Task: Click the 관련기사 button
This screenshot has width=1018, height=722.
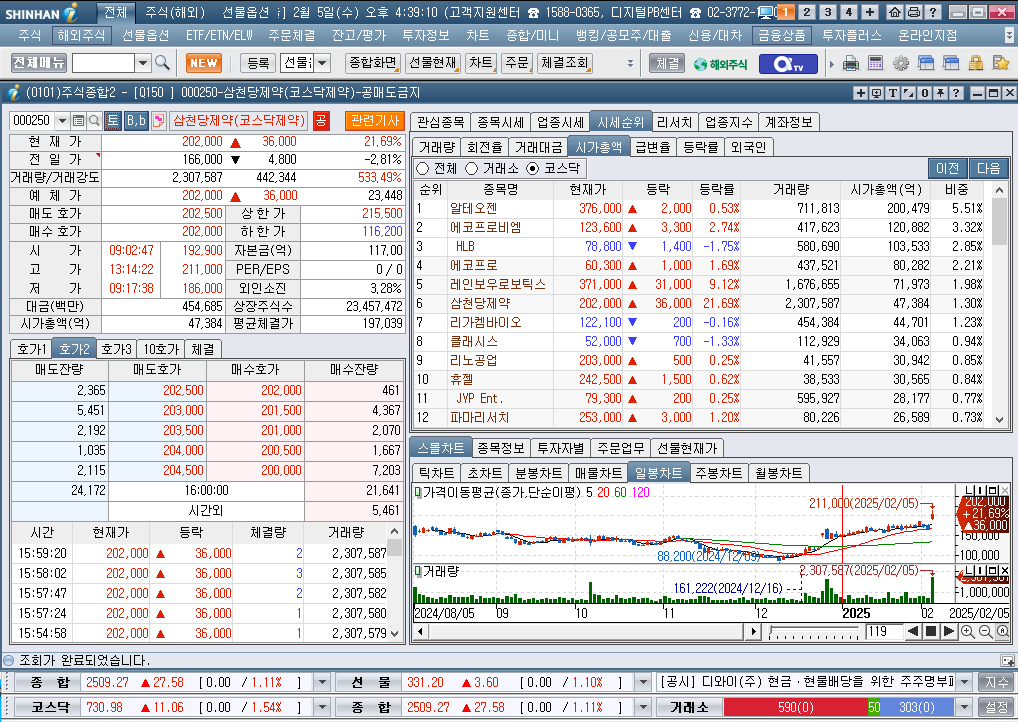Action: [x=375, y=120]
